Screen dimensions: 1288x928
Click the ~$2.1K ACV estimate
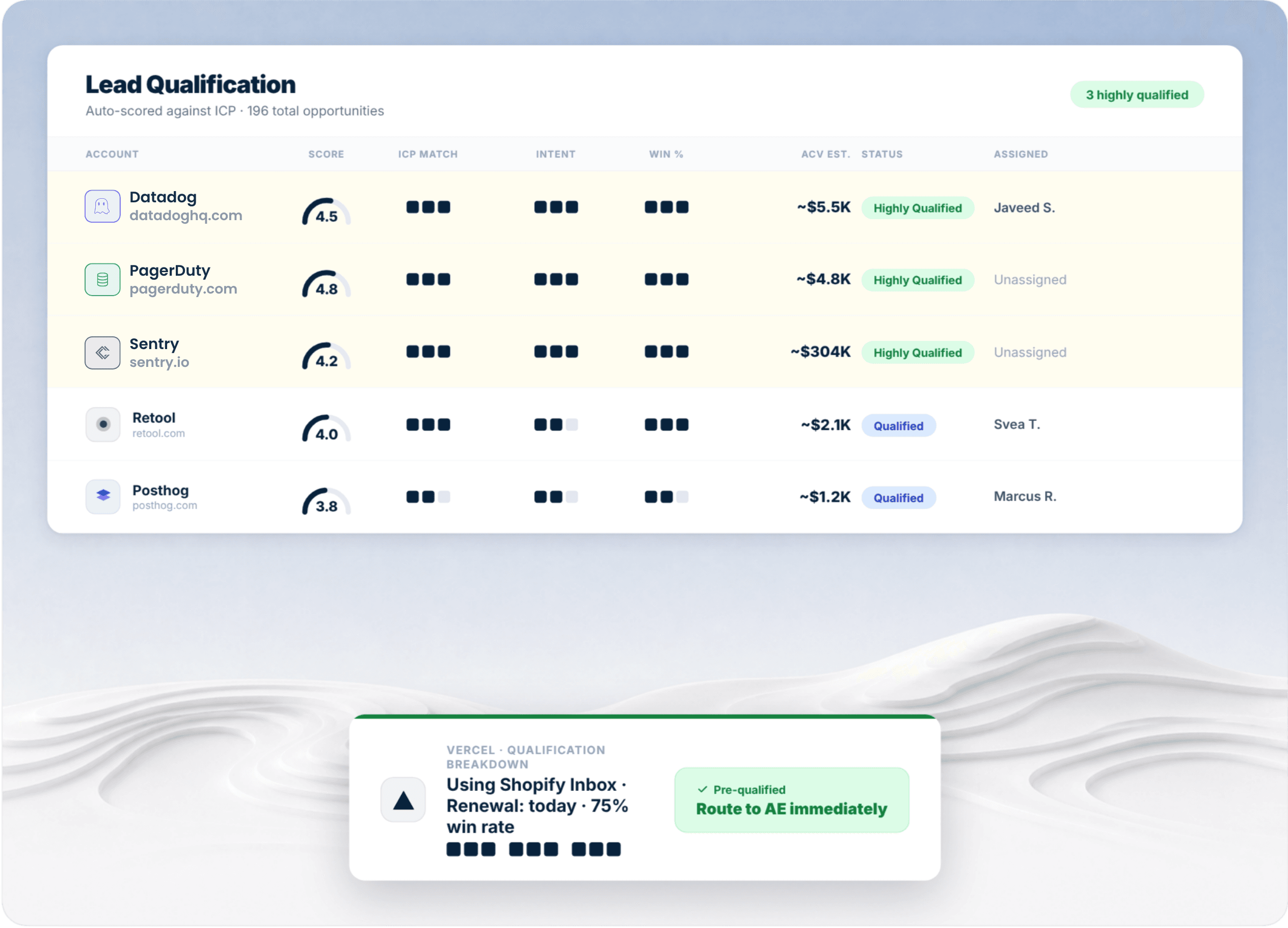point(826,424)
